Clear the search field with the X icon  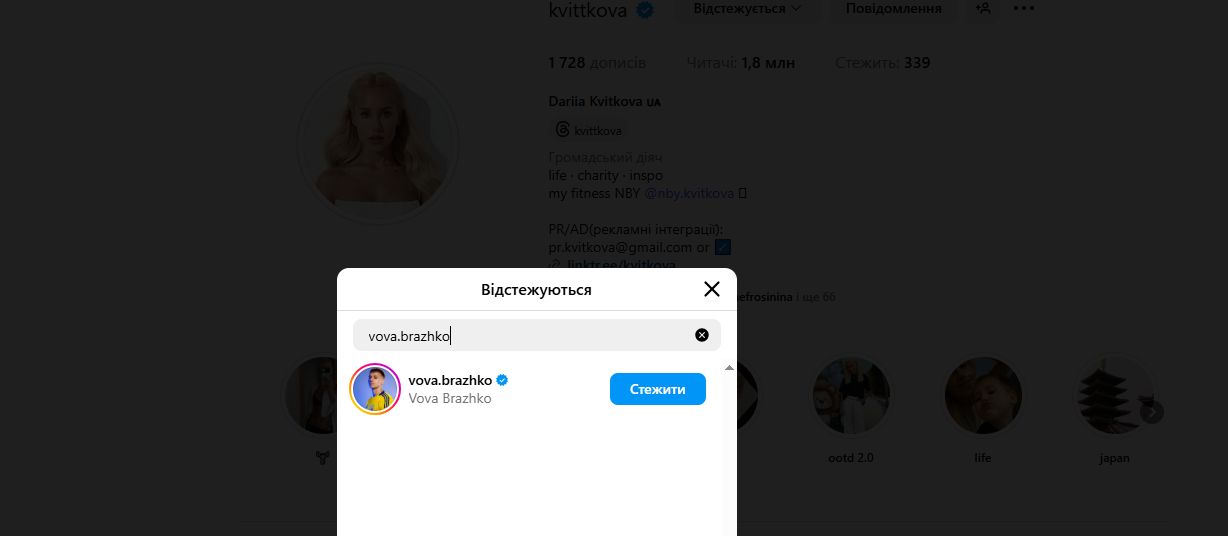[702, 335]
